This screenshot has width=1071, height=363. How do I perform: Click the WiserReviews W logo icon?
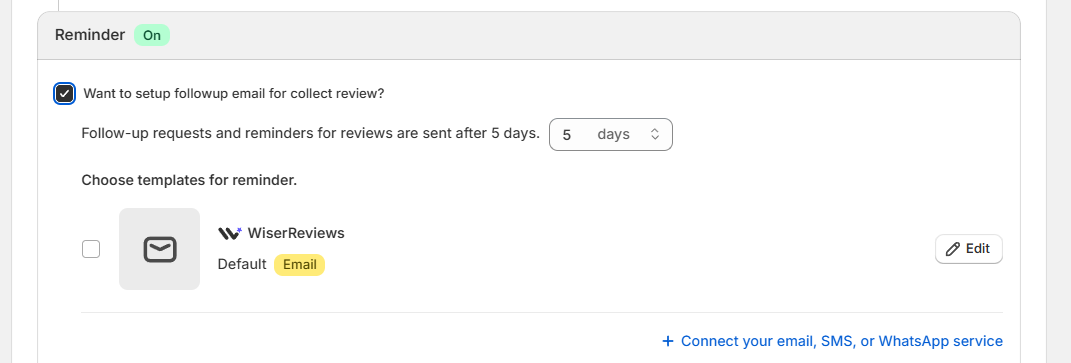point(230,233)
